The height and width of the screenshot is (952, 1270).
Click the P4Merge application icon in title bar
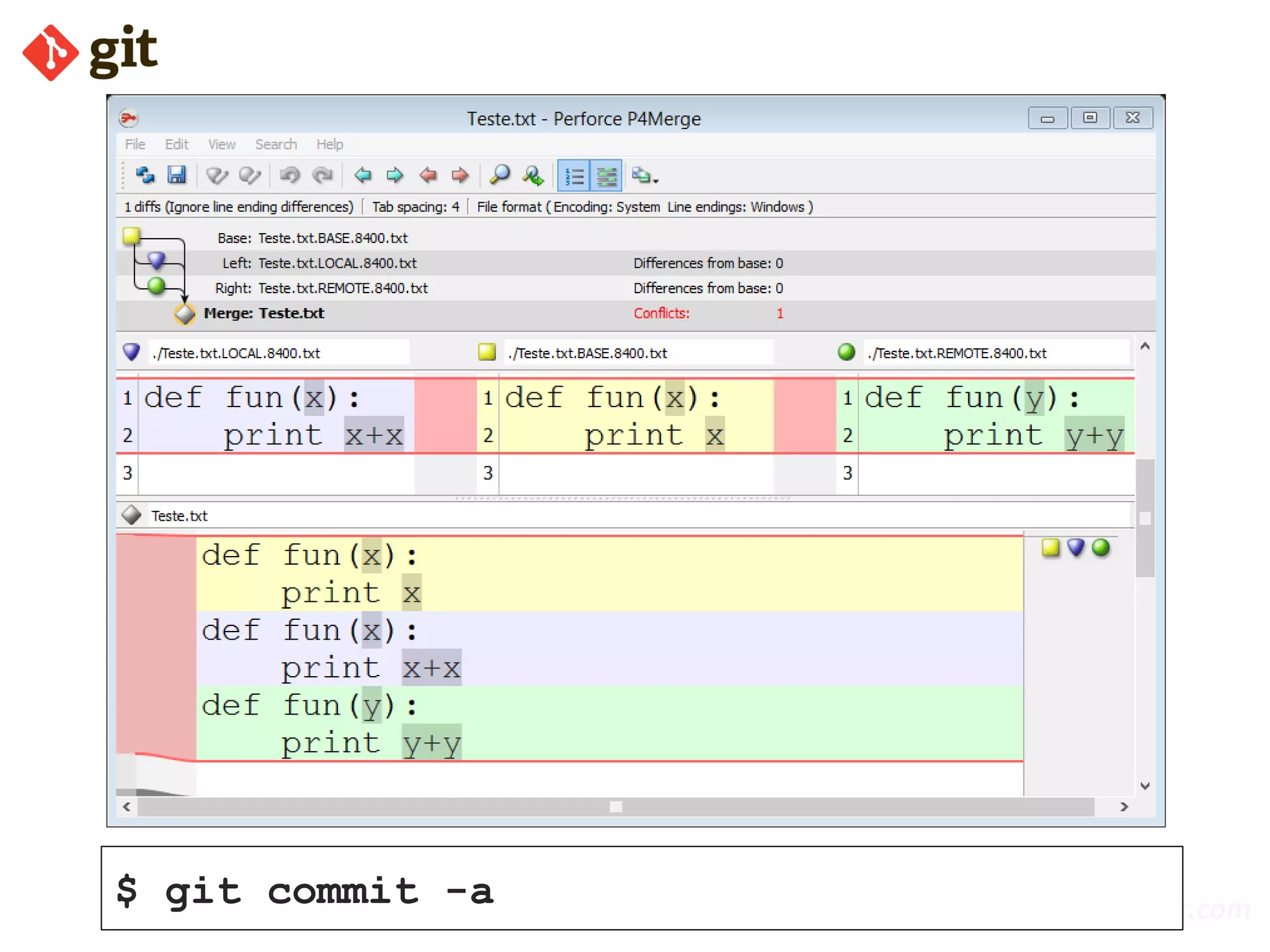point(128,118)
